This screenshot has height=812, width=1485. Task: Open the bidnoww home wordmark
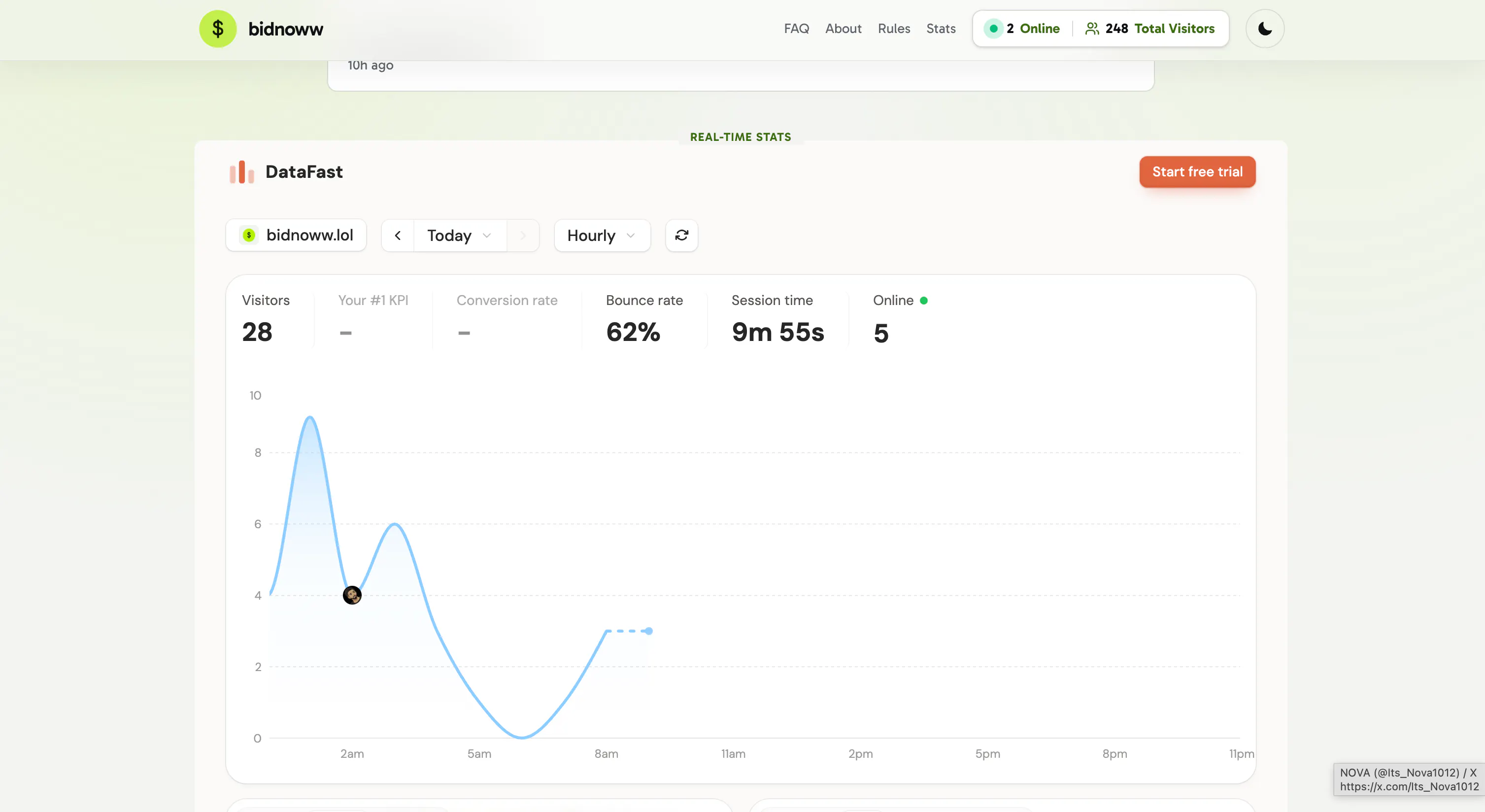(285, 29)
